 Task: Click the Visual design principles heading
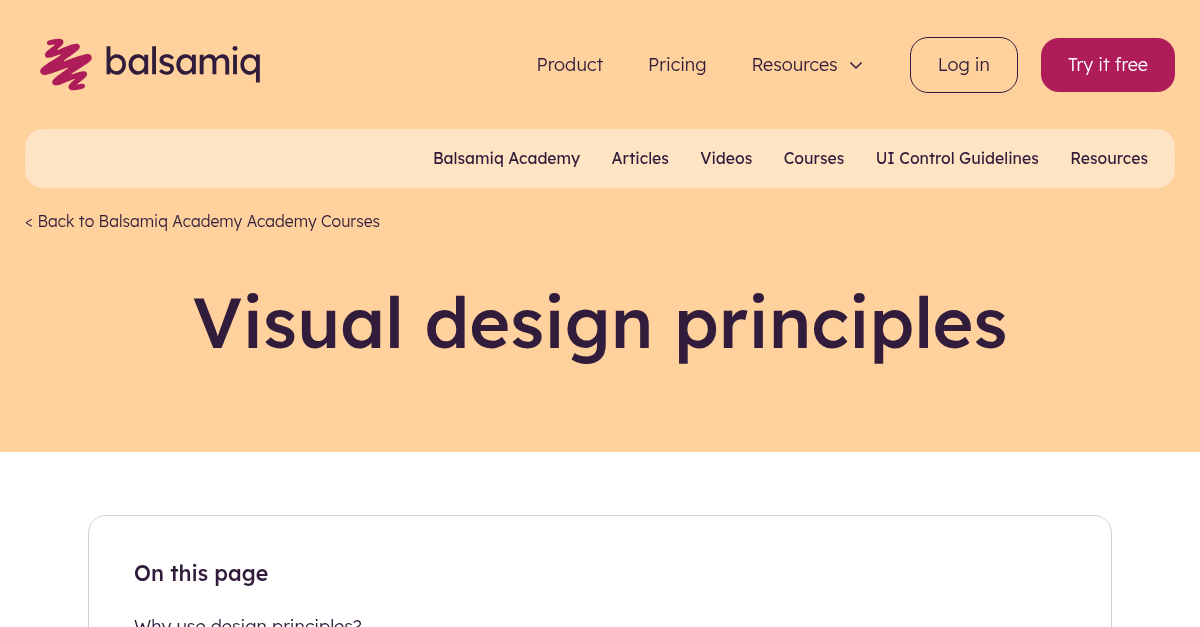[600, 323]
